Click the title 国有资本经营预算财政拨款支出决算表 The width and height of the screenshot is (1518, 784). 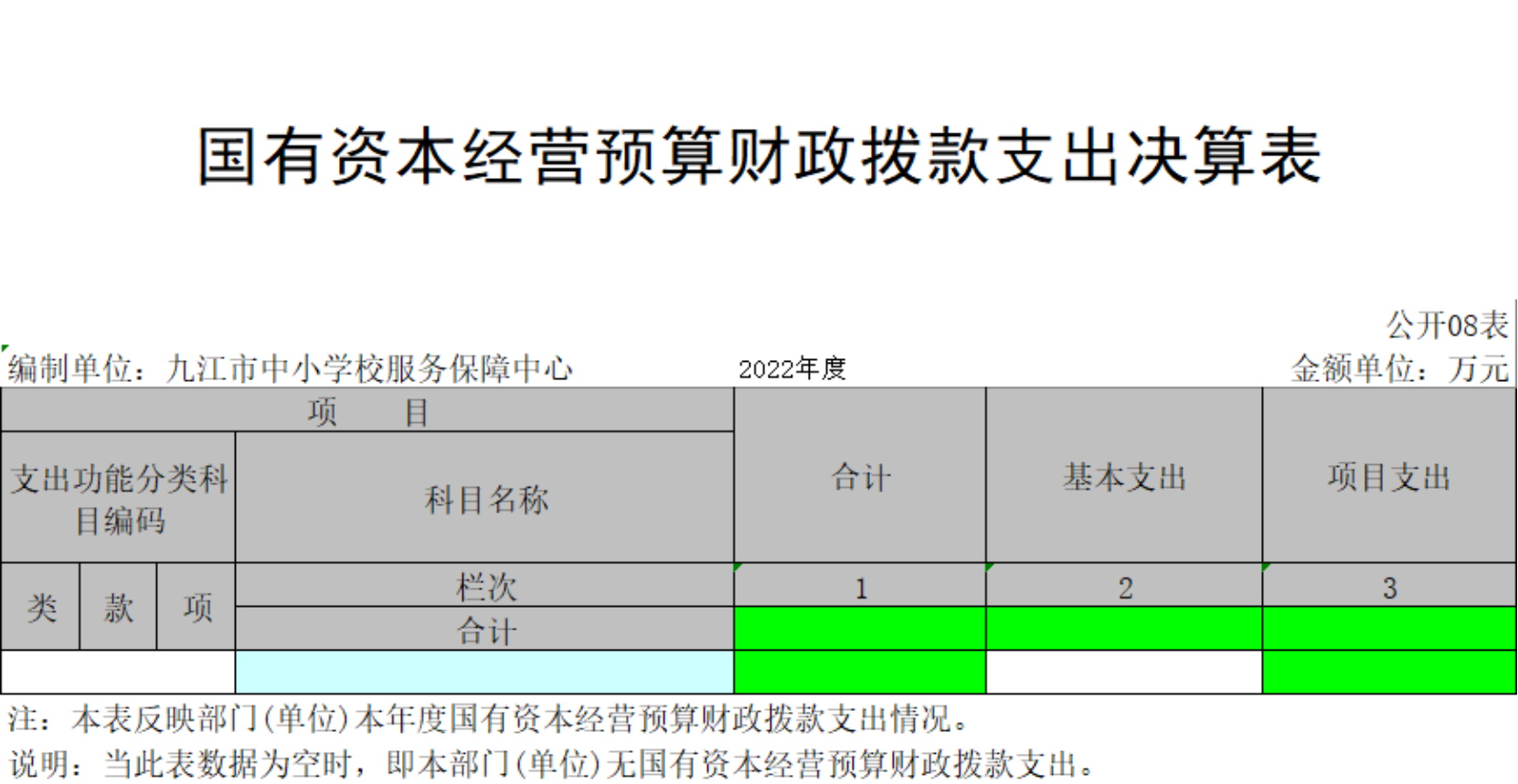759,156
